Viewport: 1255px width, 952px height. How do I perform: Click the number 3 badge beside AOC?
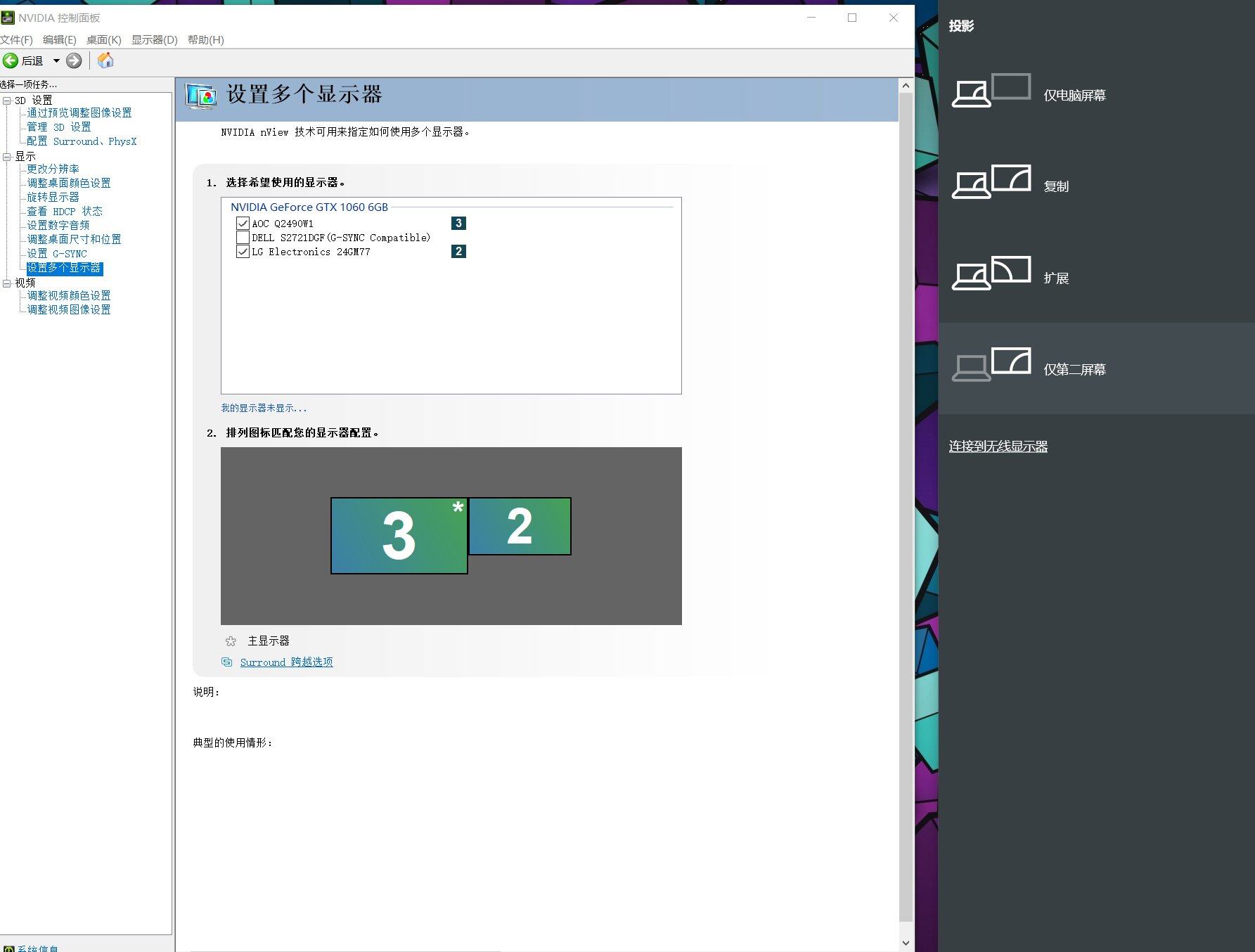click(458, 223)
